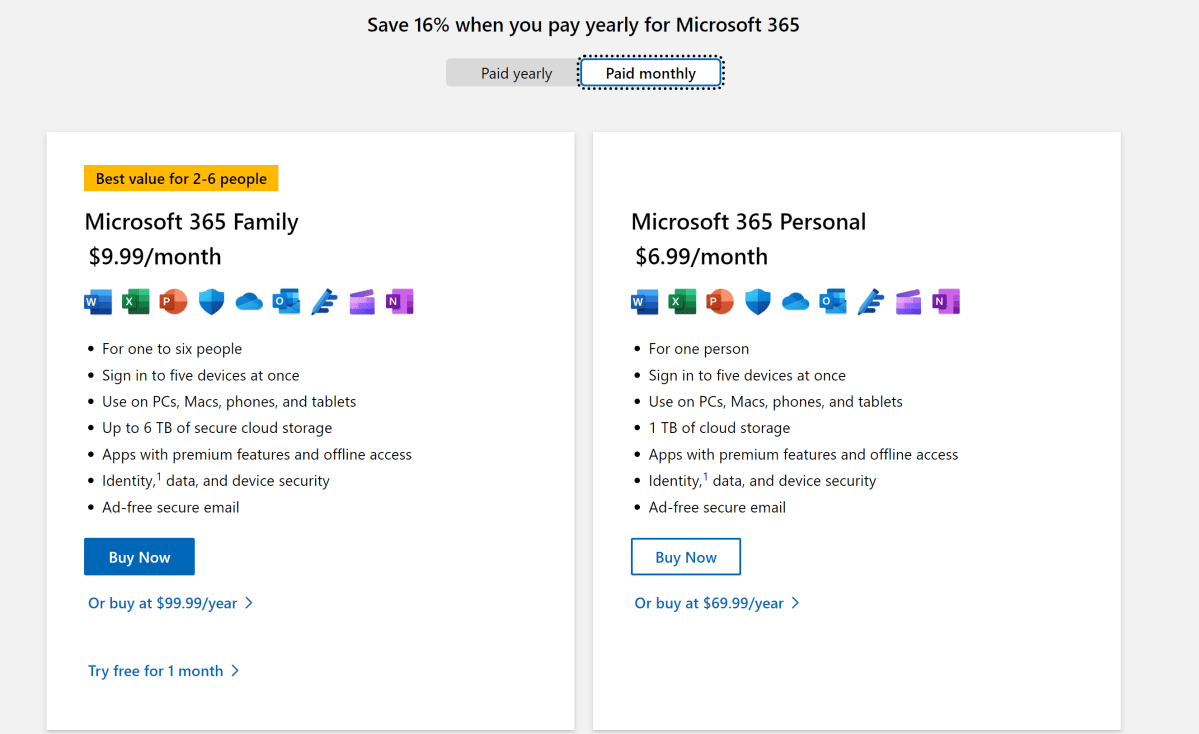Click the Word icon under Microsoft 365 Family
Viewport: 1199px width, 734px height.
98,301
